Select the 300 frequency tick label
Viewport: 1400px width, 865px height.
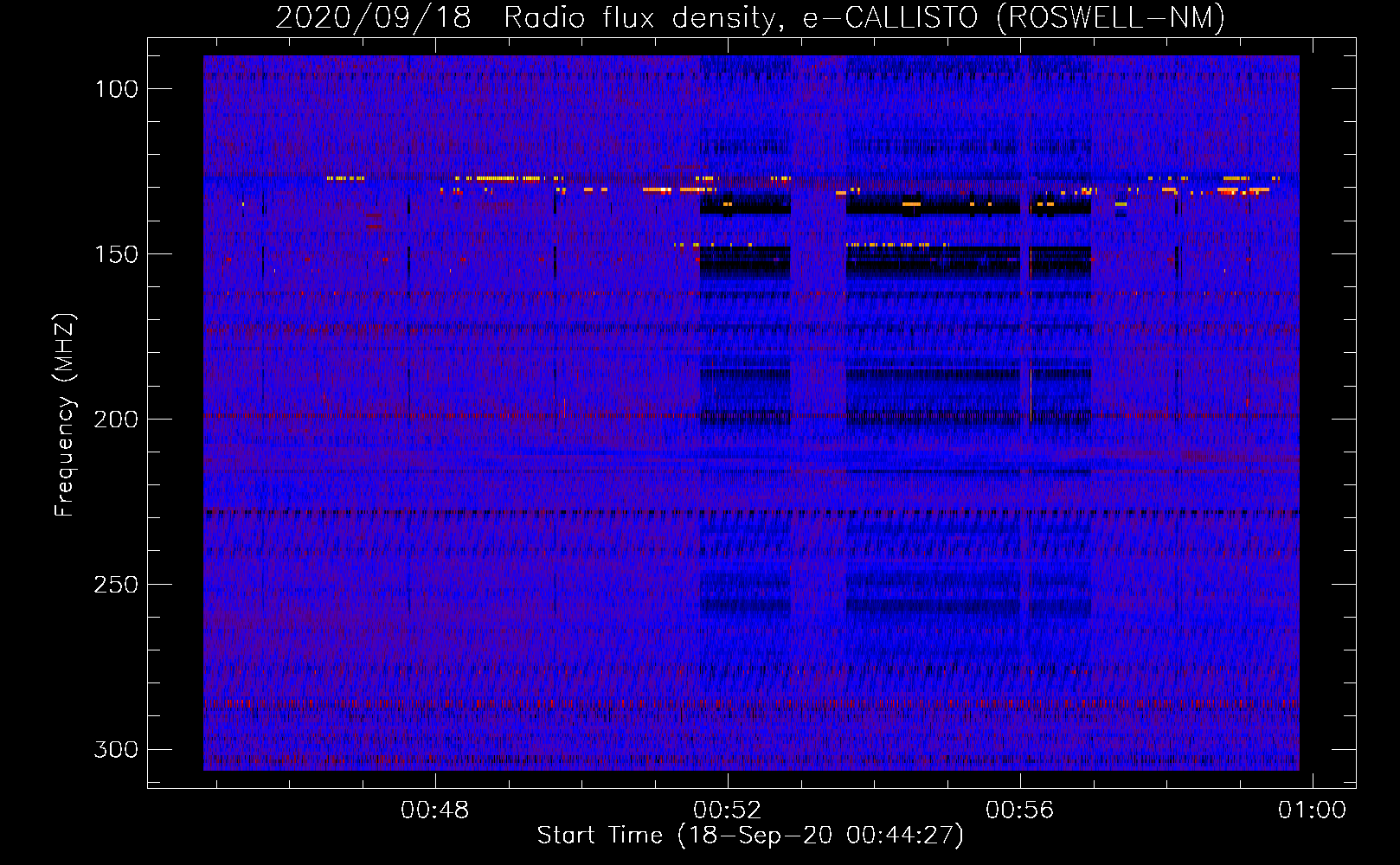(117, 749)
